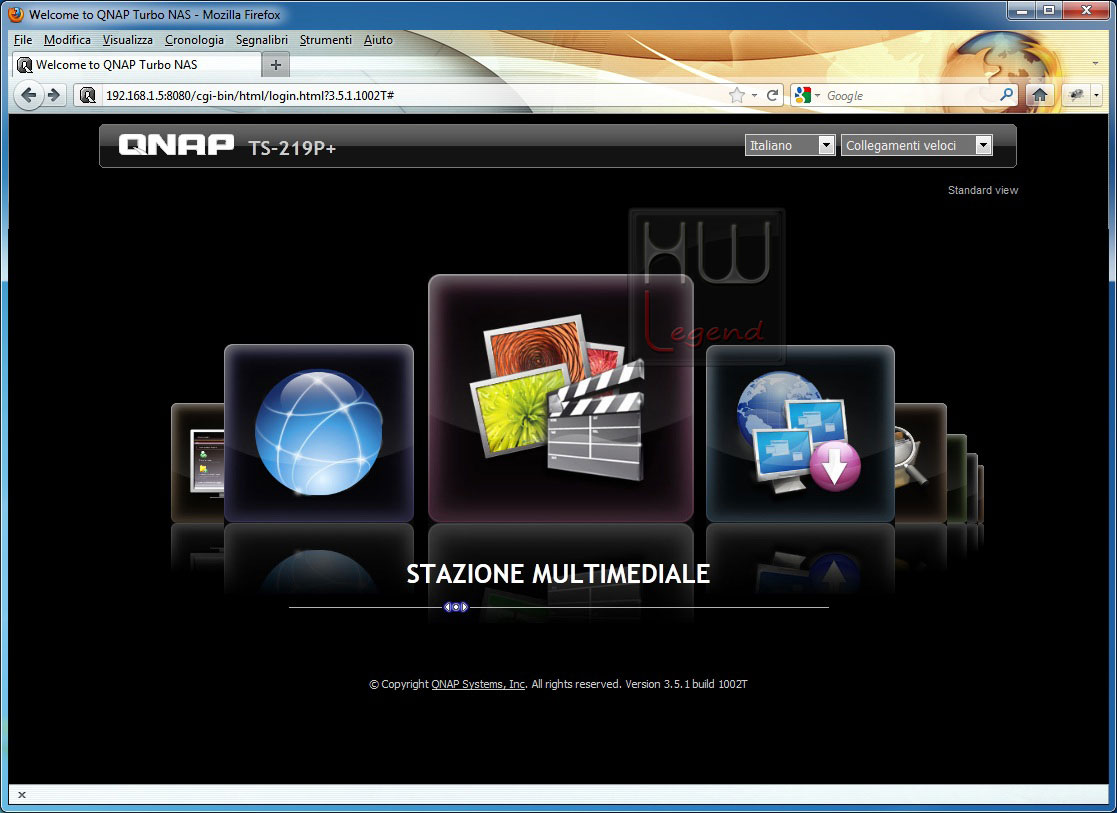Switch to Standard view
This screenshot has width=1117, height=813.
(x=982, y=190)
